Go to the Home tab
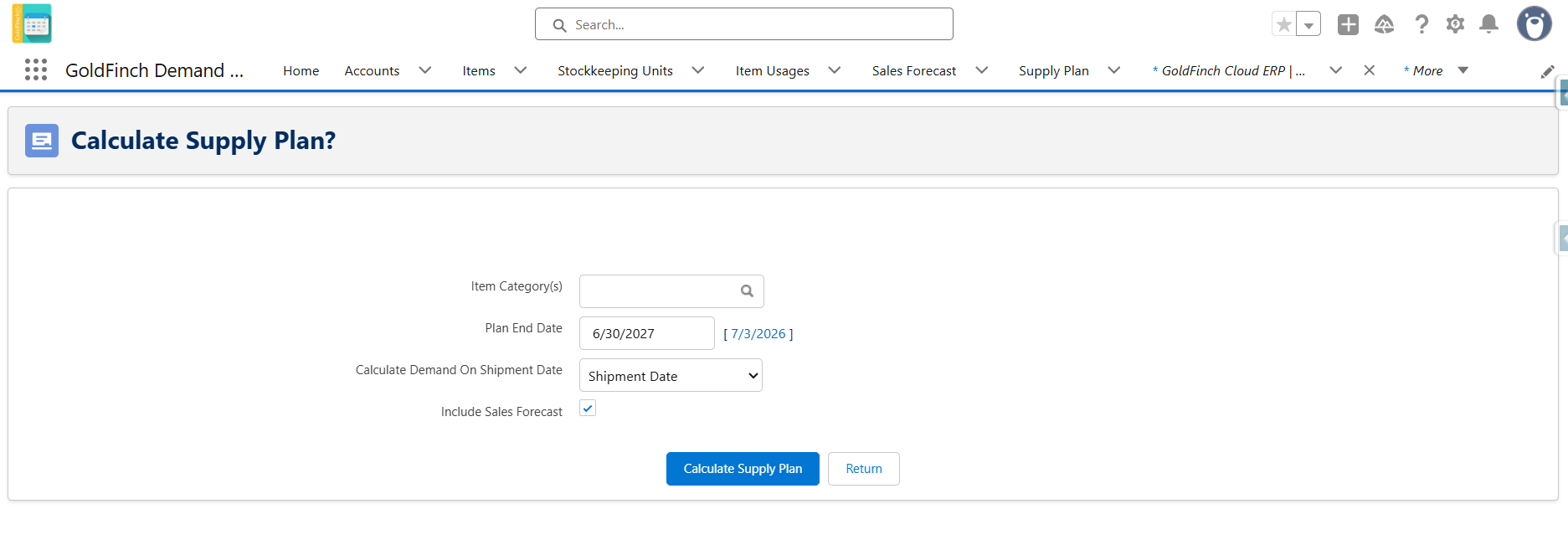This screenshot has height=545, width=1568. coord(301,71)
